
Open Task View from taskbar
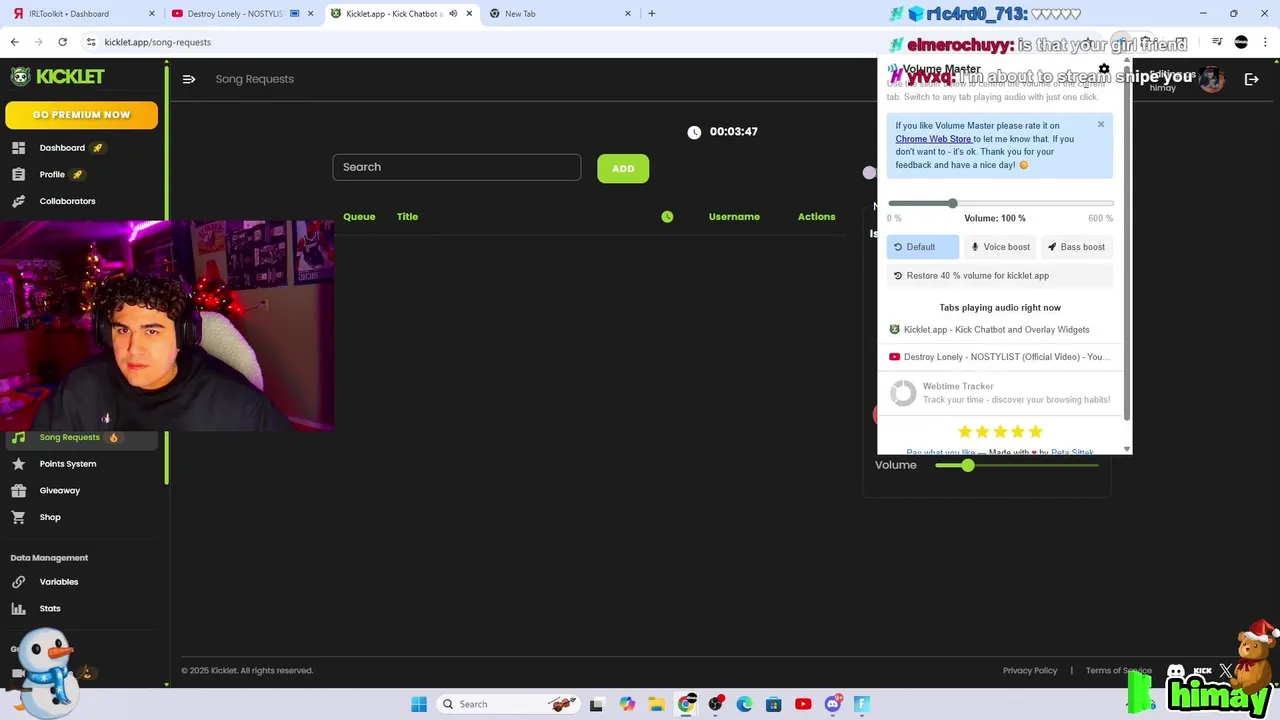point(597,704)
